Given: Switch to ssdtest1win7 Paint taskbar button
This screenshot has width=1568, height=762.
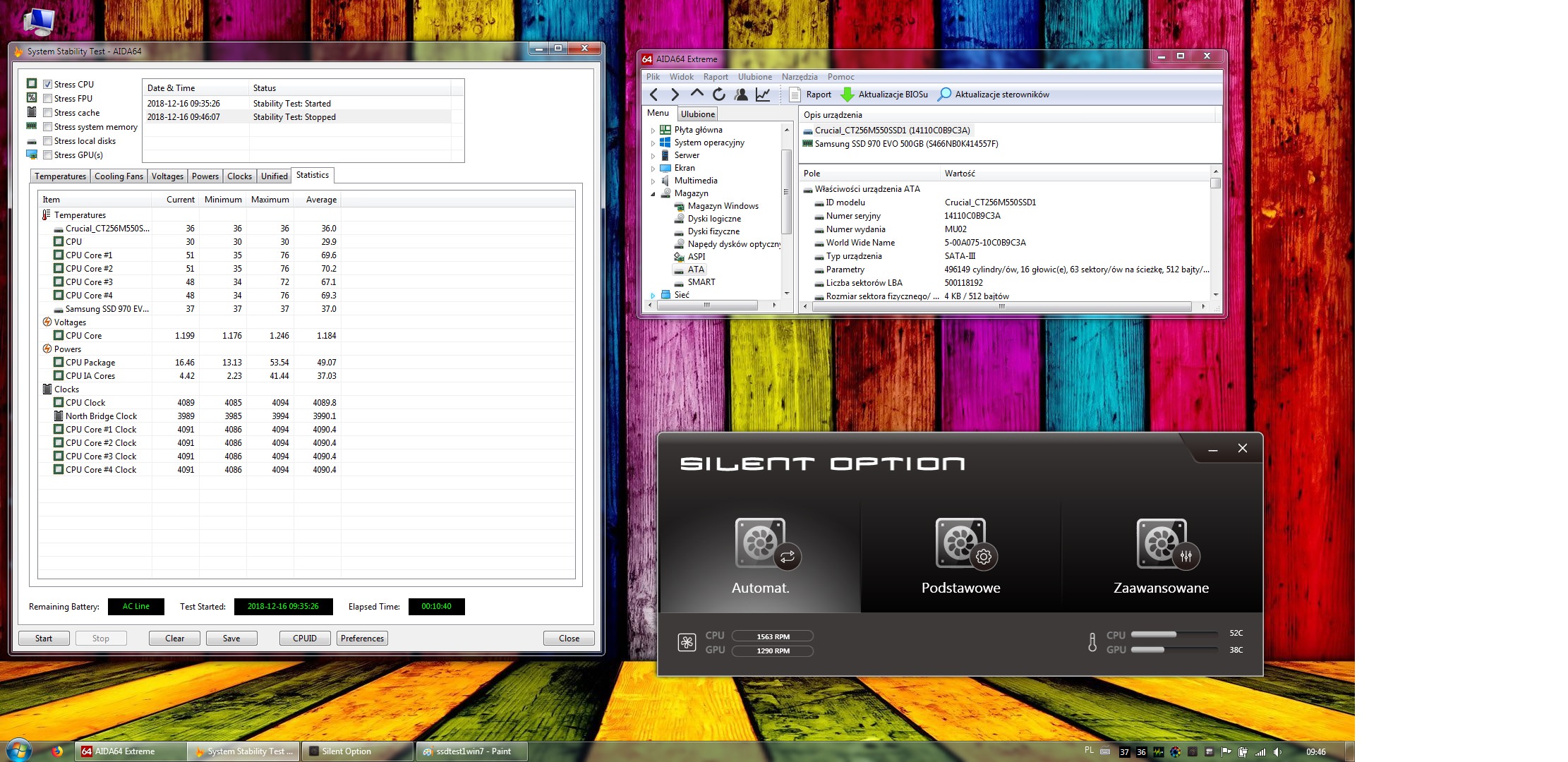Looking at the screenshot, I should coord(471,751).
